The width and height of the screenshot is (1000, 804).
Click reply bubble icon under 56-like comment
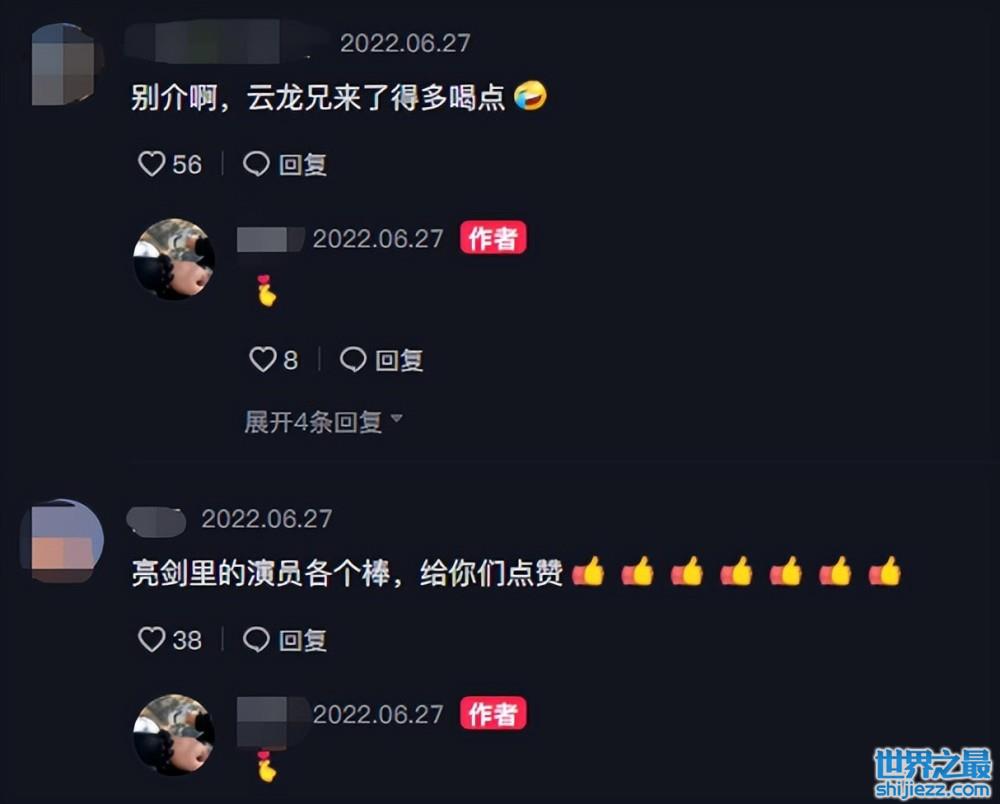[256, 164]
